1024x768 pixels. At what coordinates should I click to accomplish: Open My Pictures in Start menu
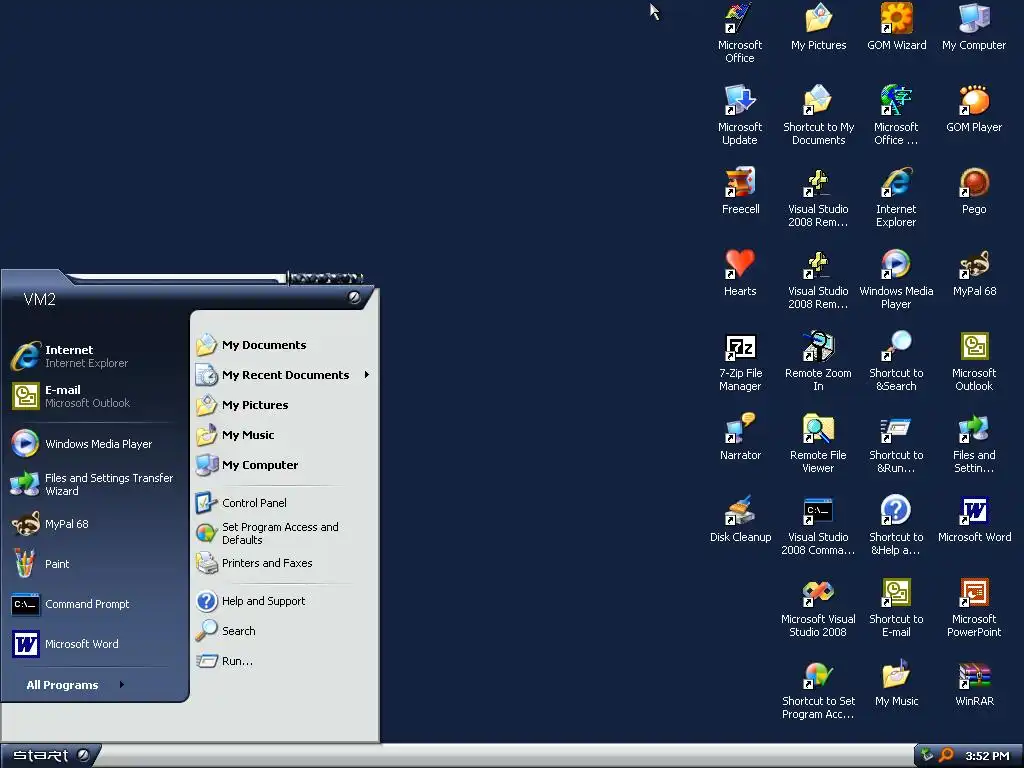[284, 405]
